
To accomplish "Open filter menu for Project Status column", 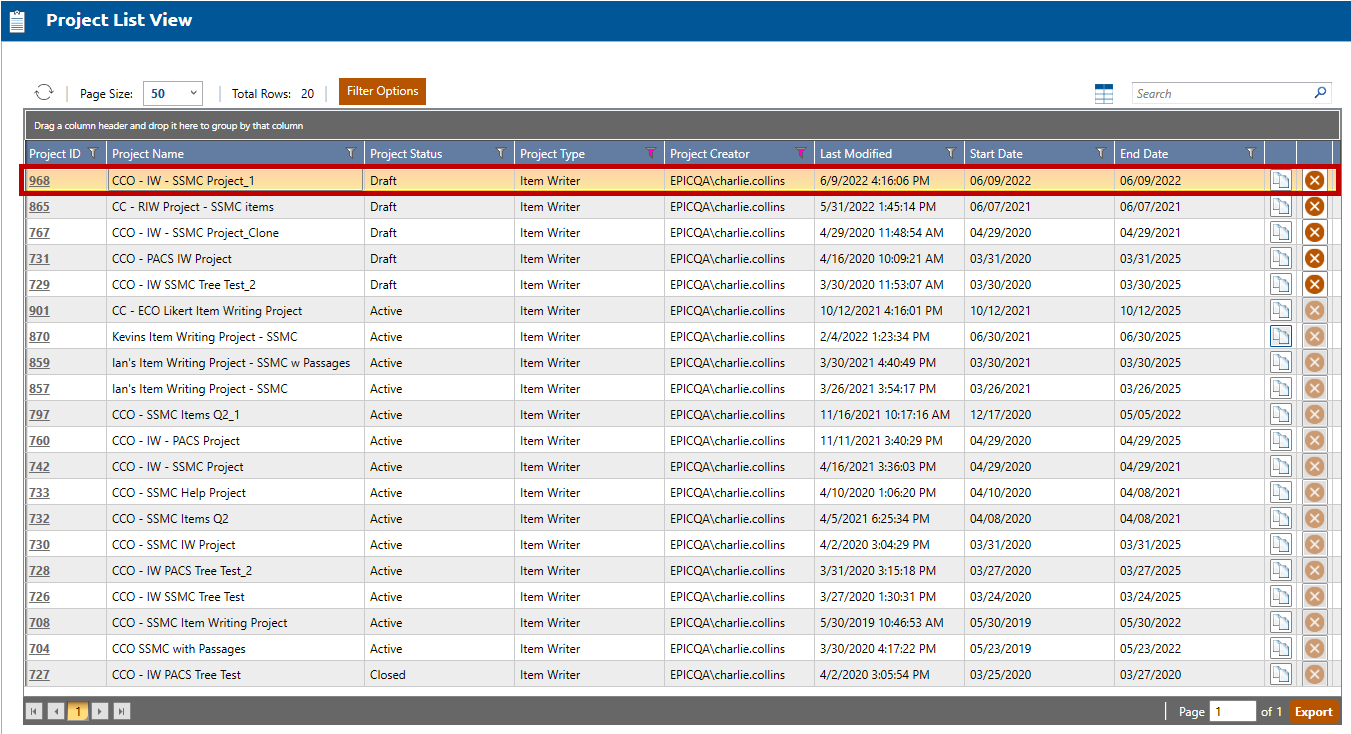I will coord(500,153).
